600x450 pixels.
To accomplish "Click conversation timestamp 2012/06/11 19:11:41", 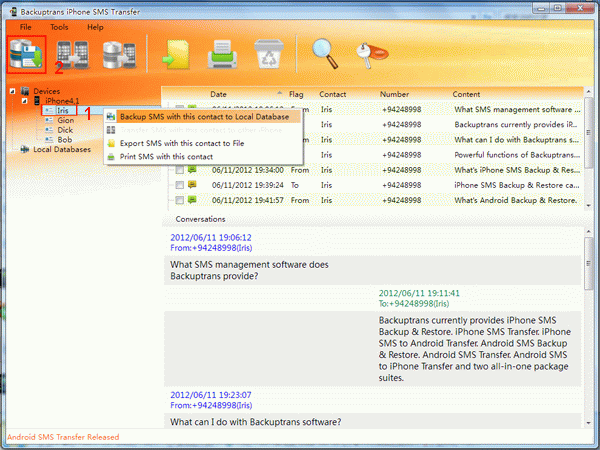I will (x=419, y=293).
